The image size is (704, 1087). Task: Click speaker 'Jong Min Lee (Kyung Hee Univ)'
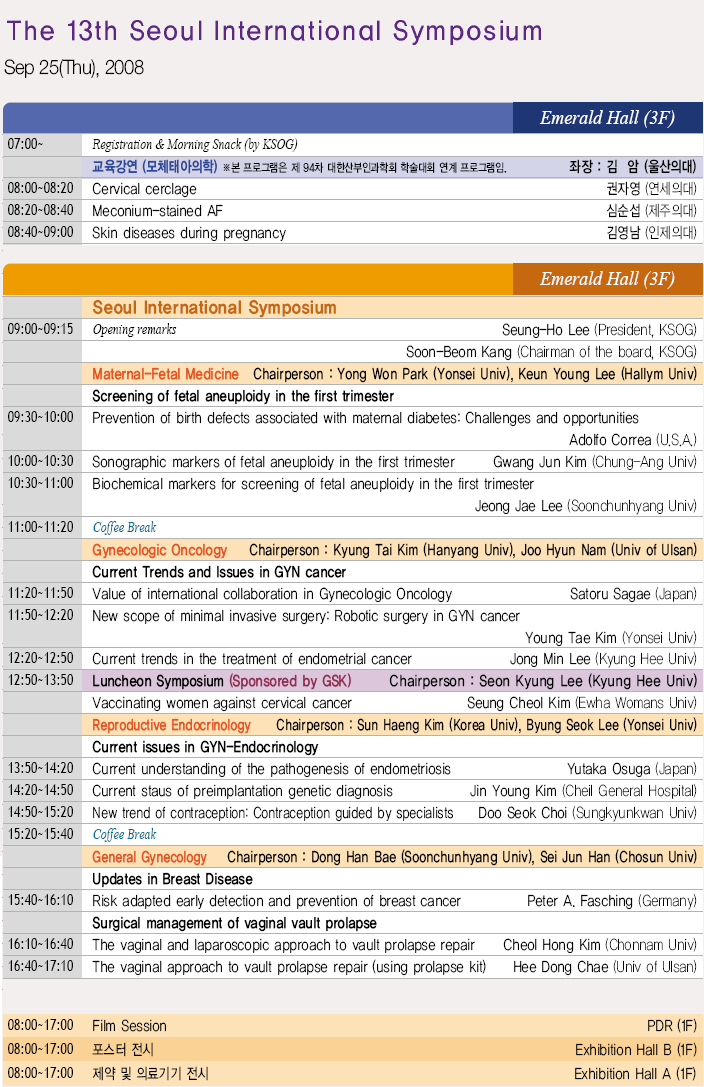(604, 659)
